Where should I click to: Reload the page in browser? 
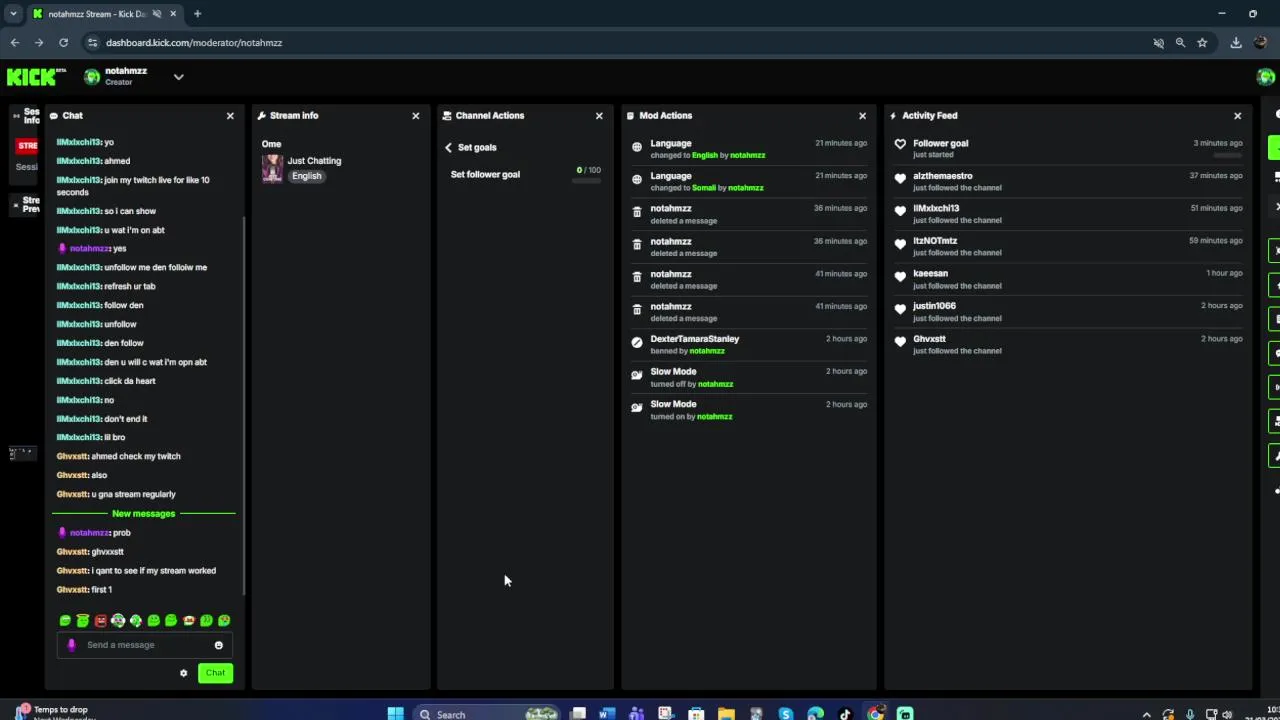tap(63, 43)
